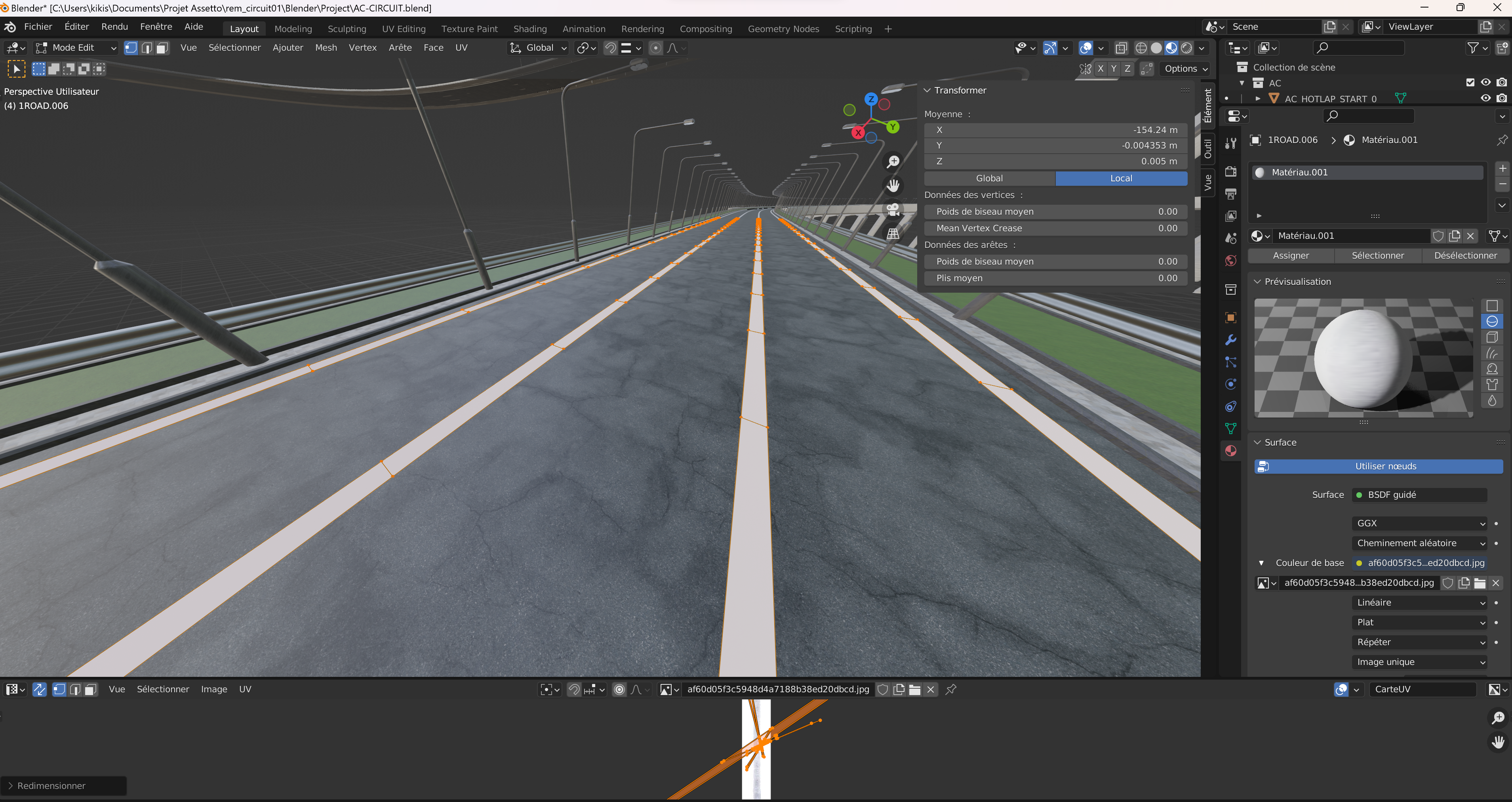Toggle AC collection exclude checkbox

1470,83
